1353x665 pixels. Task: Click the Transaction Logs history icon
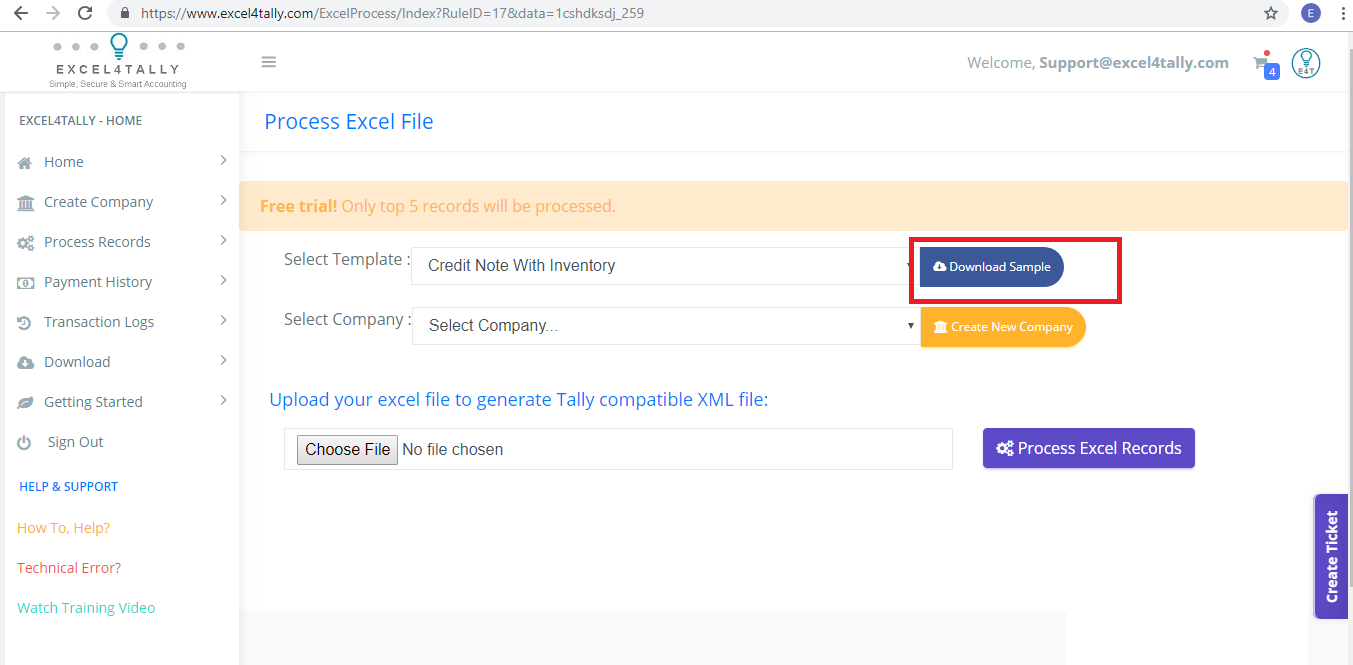point(25,323)
